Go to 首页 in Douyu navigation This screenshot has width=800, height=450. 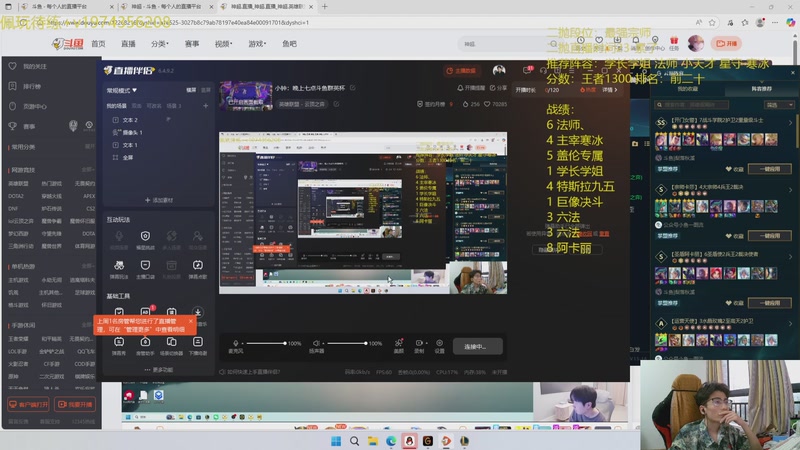98,44
